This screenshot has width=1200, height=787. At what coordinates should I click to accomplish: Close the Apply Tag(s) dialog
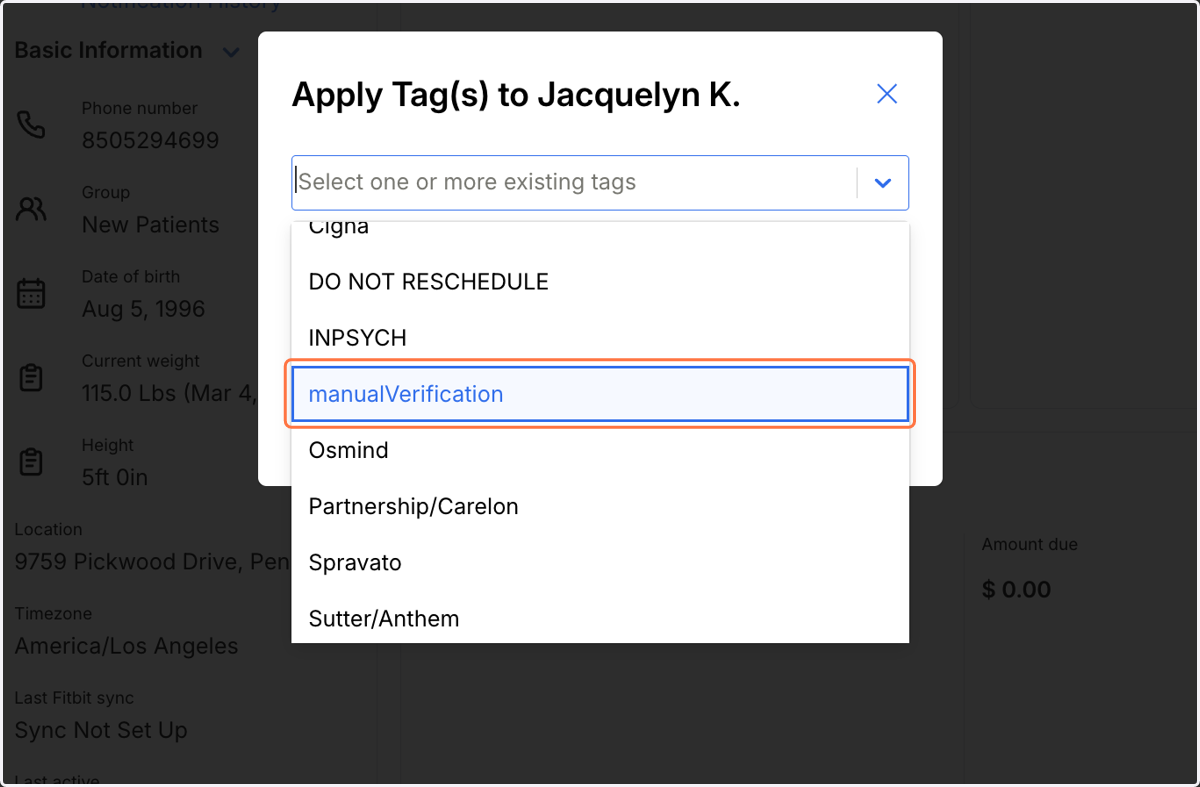887,94
